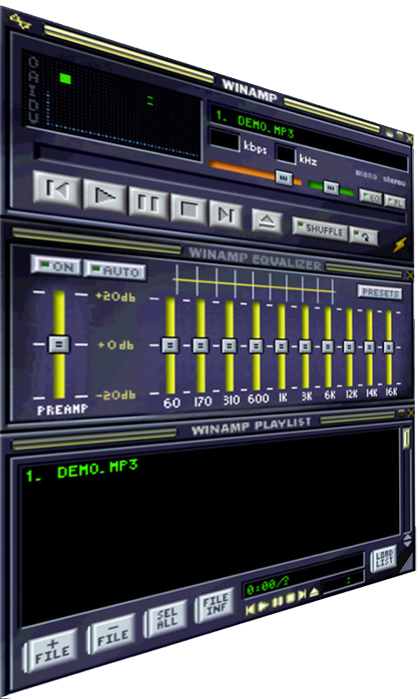Toggle equalizer AUTO mode
Viewport: 420px width, 699px height.
(115, 270)
